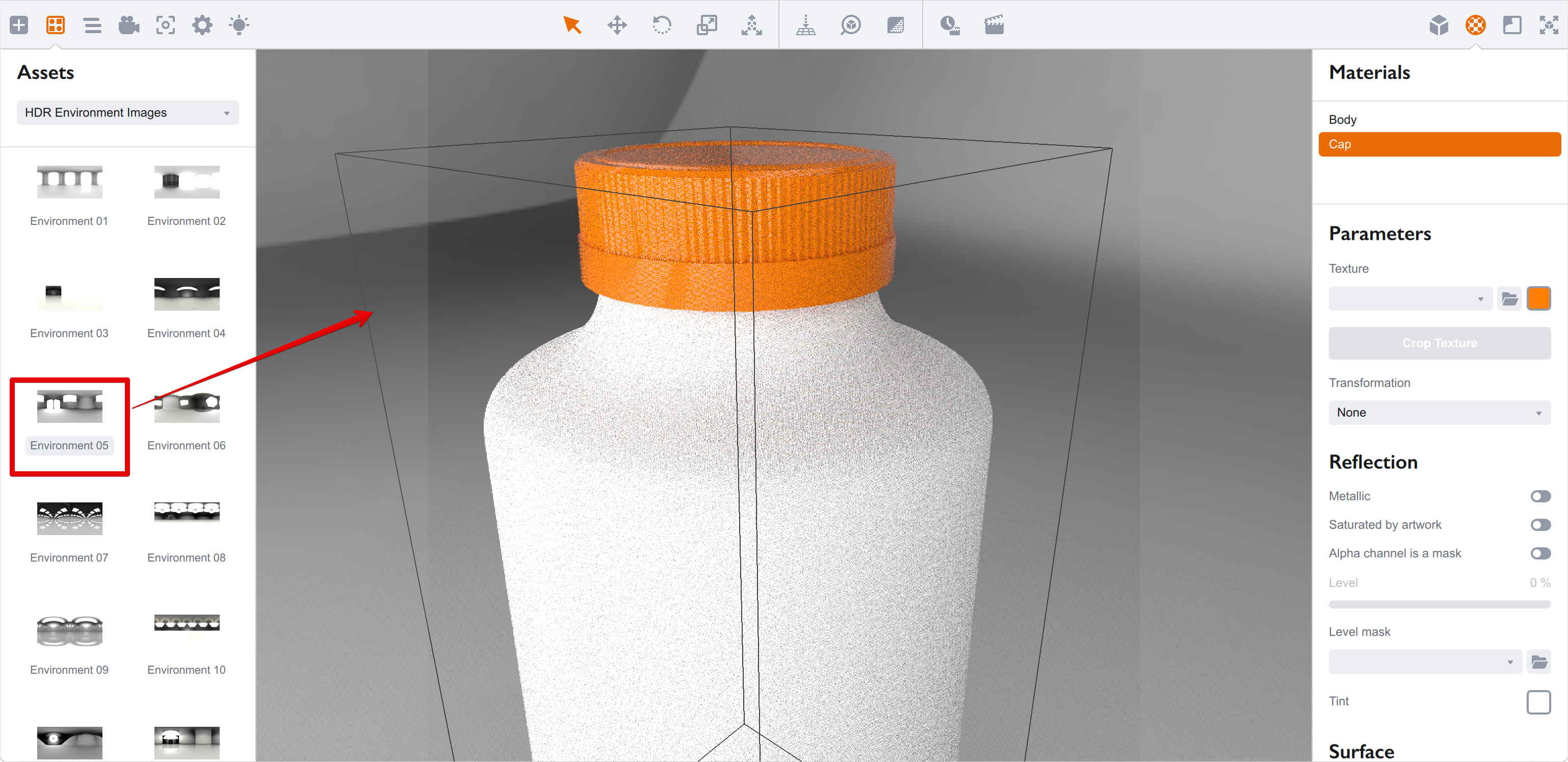The width and height of the screenshot is (1568, 762).
Task: Enable Saturated by artwork
Action: pyautogui.click(x=1541, y=524)
